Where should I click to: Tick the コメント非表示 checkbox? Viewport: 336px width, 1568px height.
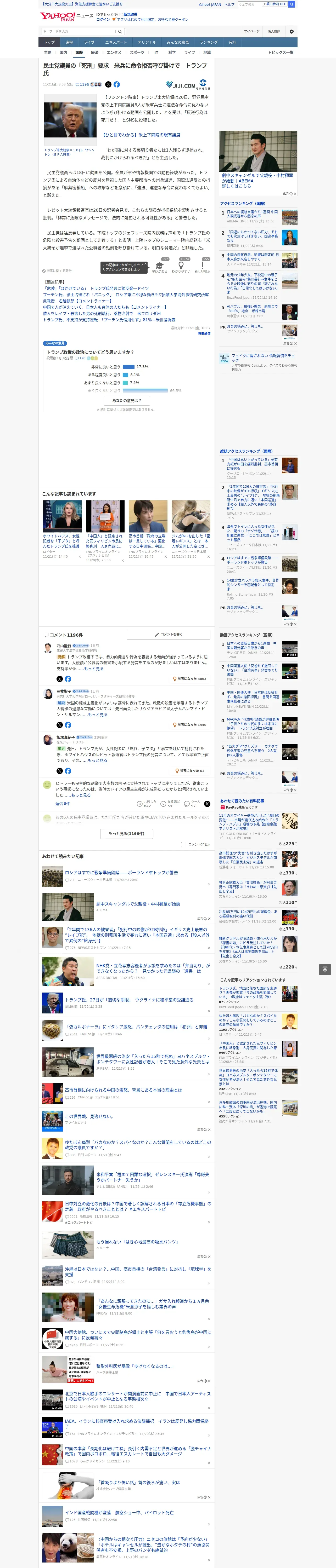tap(183, 844)
